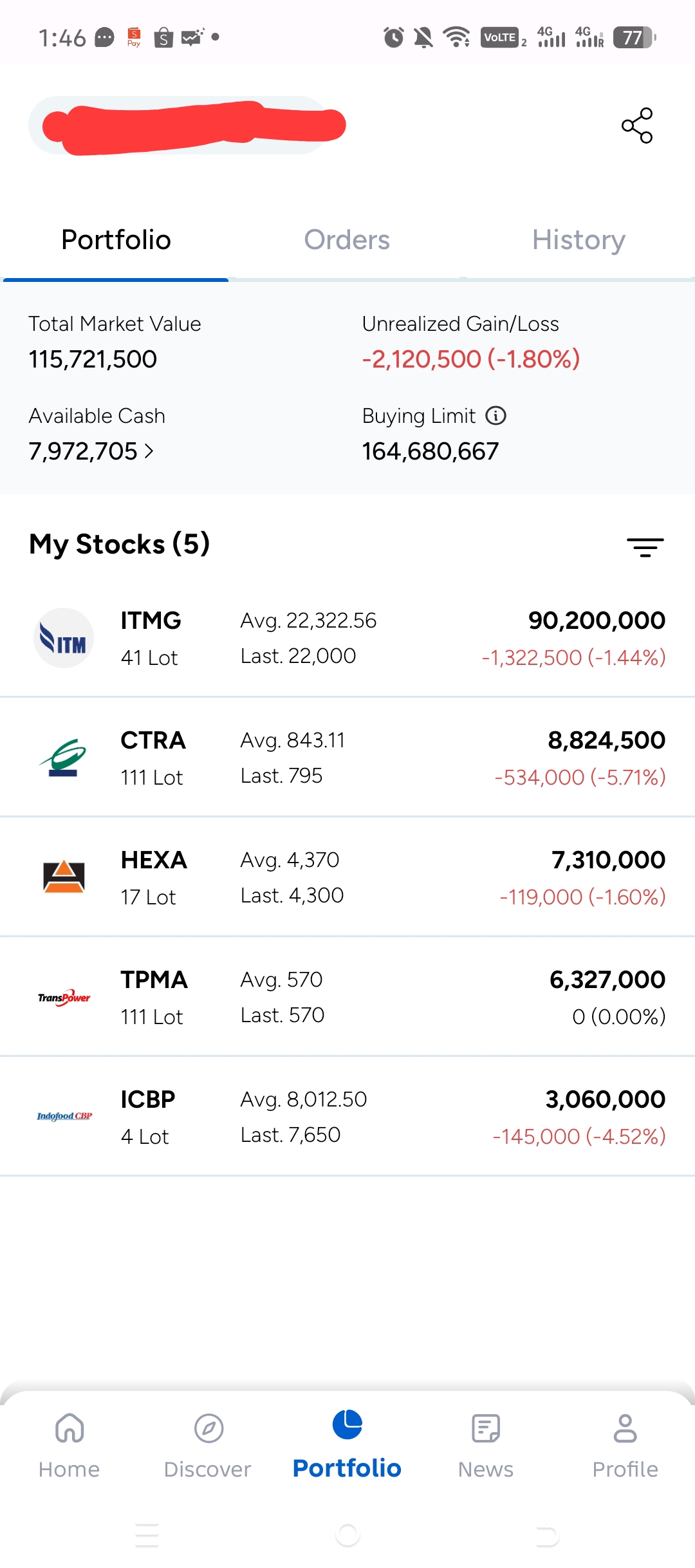Open CTRA stock holding row
This screenshot has width=695, height=1568.
coord(347,758)
